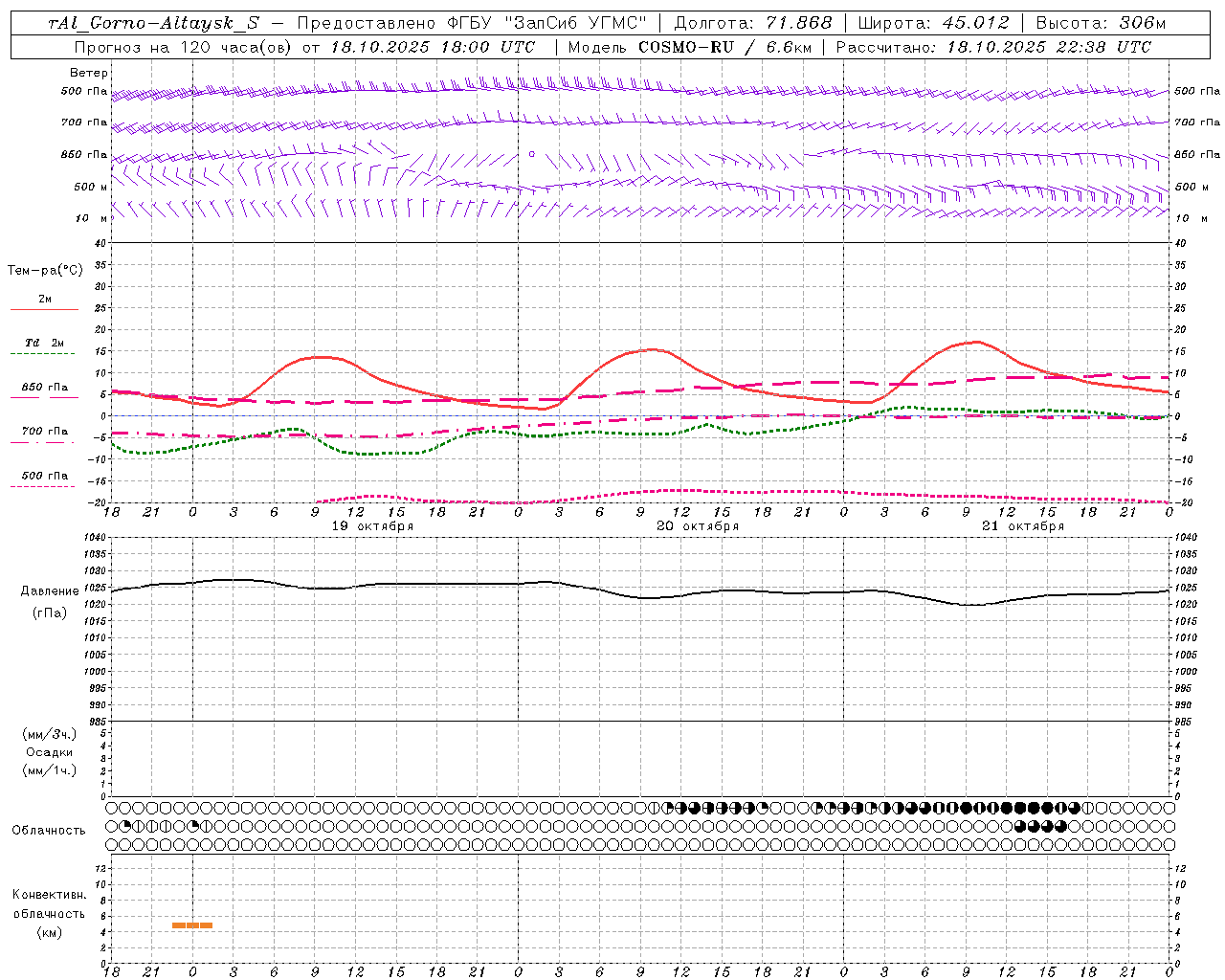The width and height of the screenshot is (1225, 980).
Task: Click the '500 гПа' temperature legend entry
Action: [x=45, y=476]
